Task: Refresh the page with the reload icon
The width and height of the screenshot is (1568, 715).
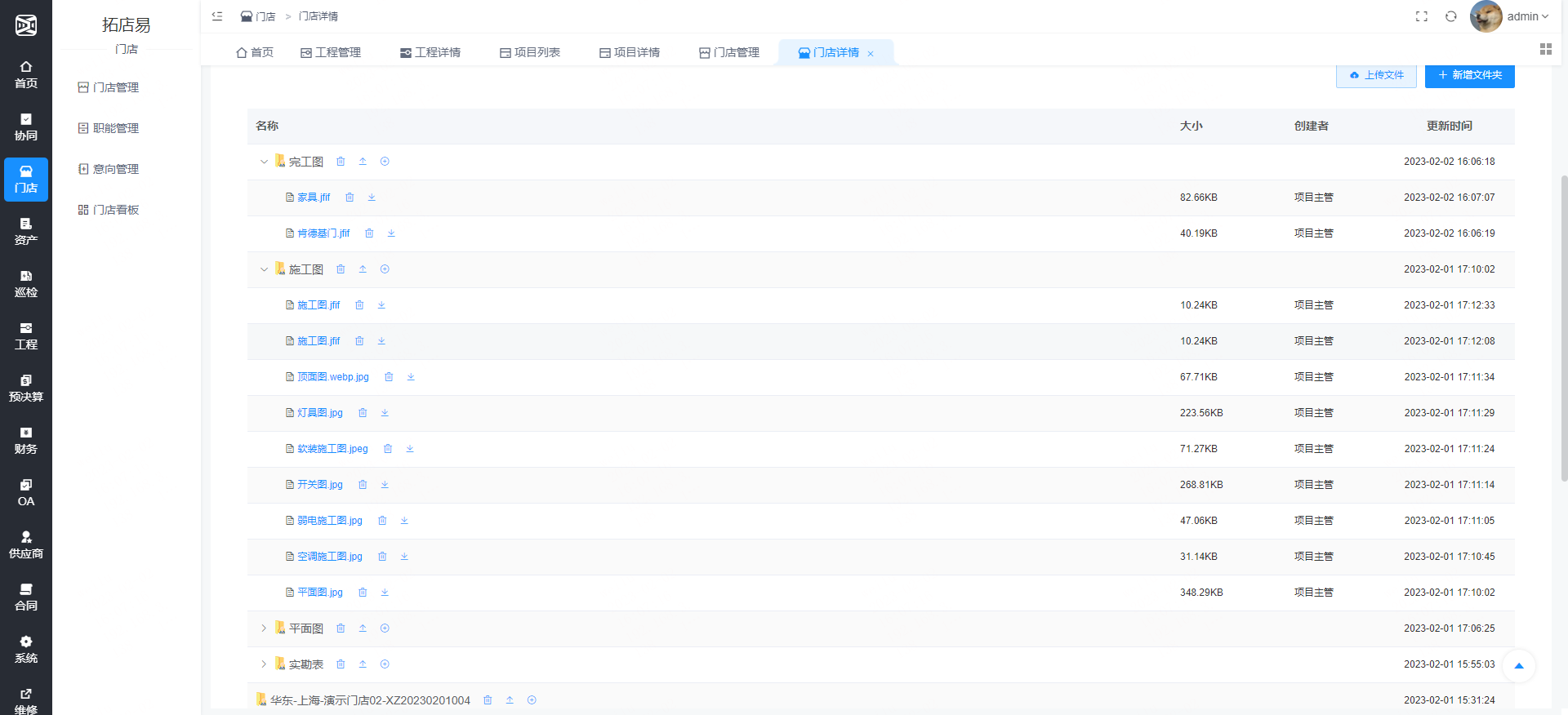Action: pyautogui.click(x=1450, y=16)
